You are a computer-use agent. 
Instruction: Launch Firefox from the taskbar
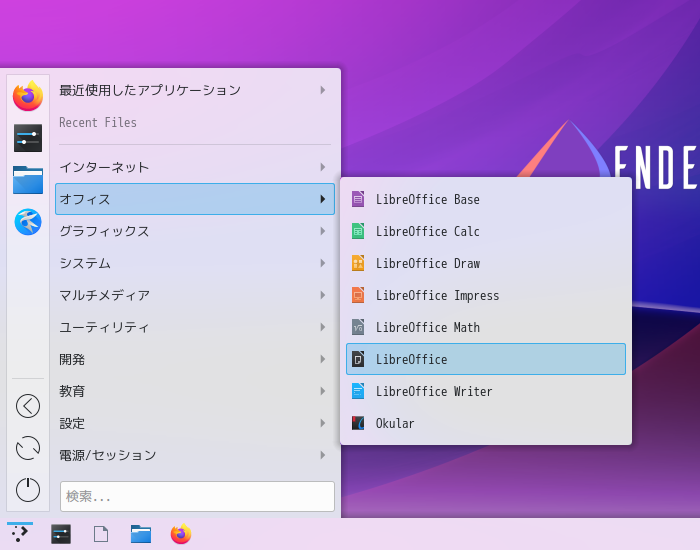point(181,534)
